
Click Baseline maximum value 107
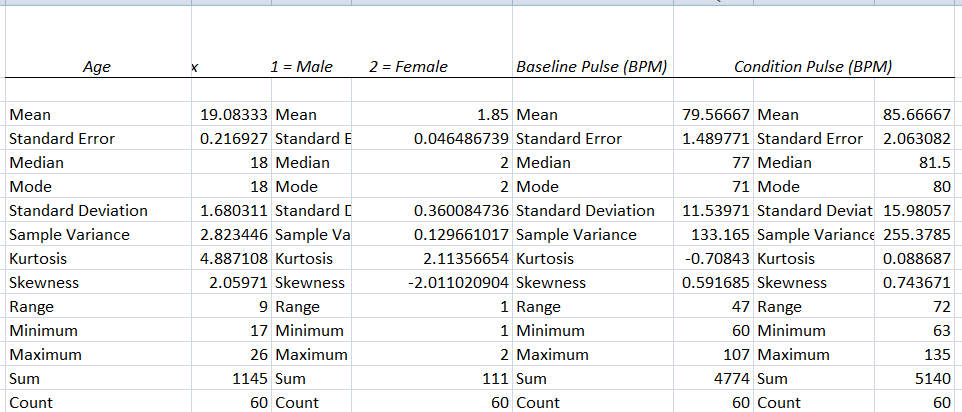point(737,355)
